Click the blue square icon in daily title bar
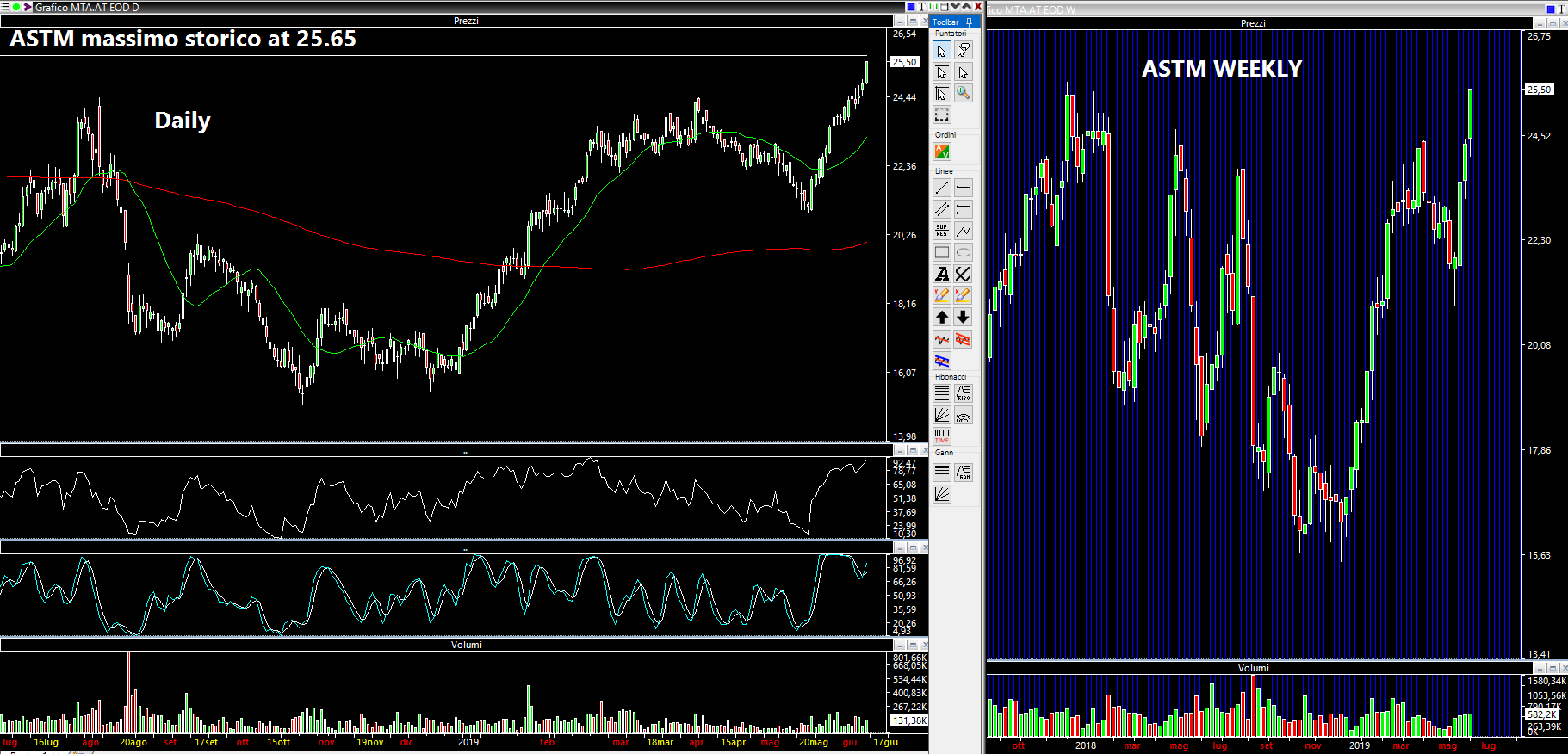 click(x=910, y=7)
